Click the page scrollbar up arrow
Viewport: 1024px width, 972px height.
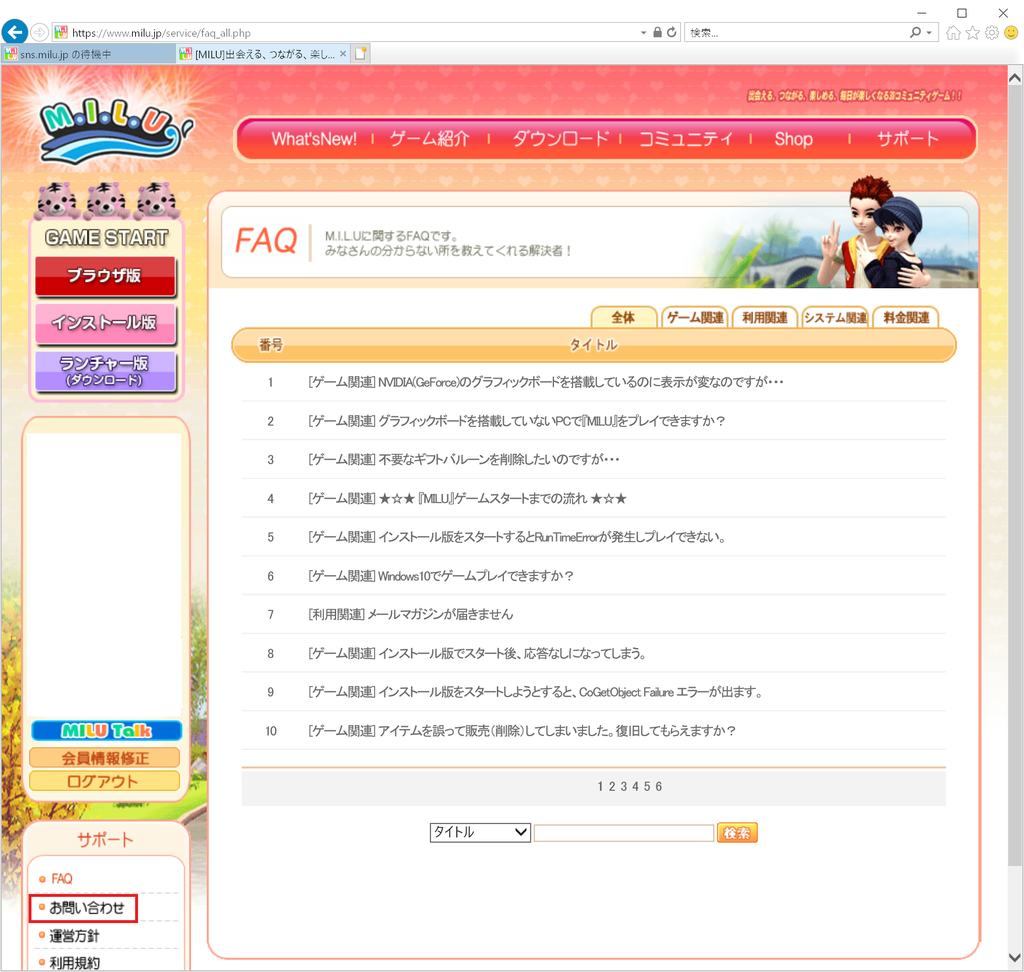click(1015, 78)
